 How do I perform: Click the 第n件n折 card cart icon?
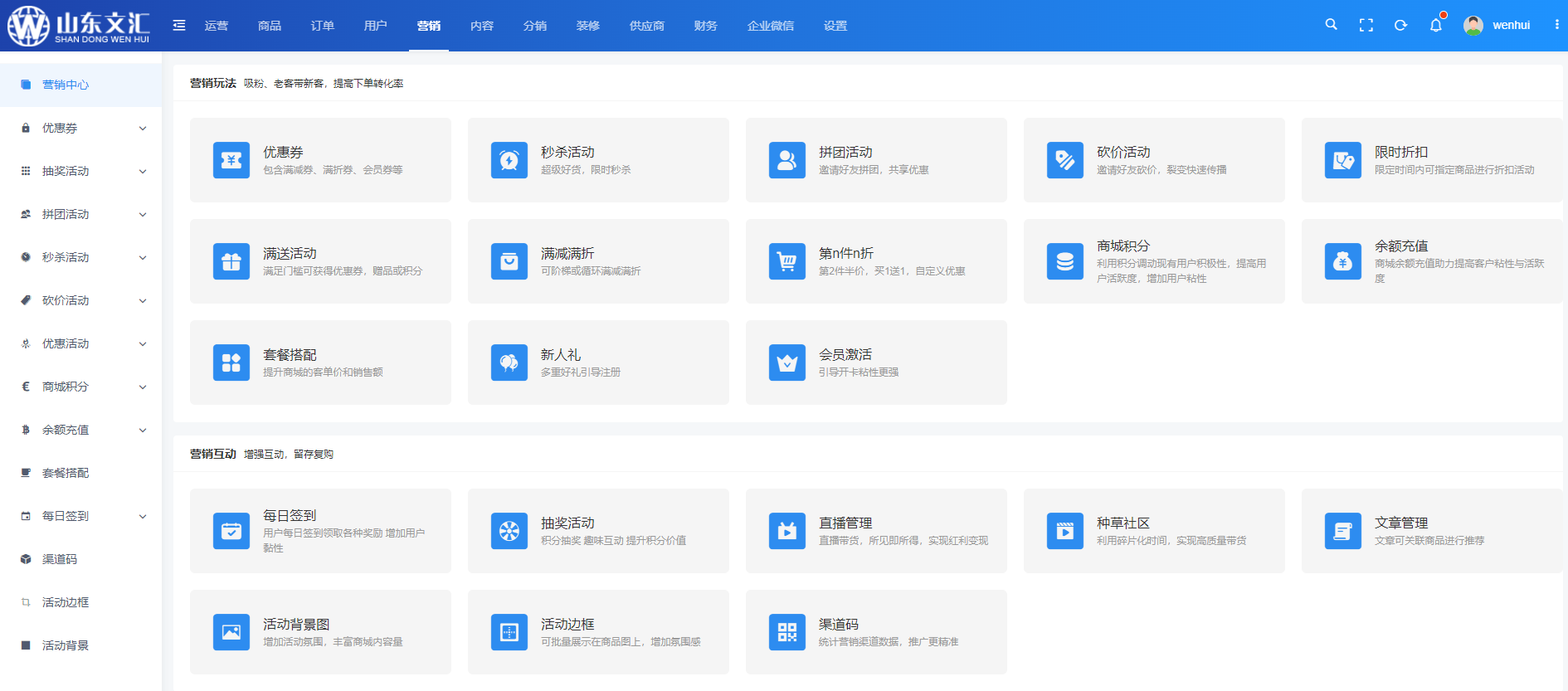[787, 261]
